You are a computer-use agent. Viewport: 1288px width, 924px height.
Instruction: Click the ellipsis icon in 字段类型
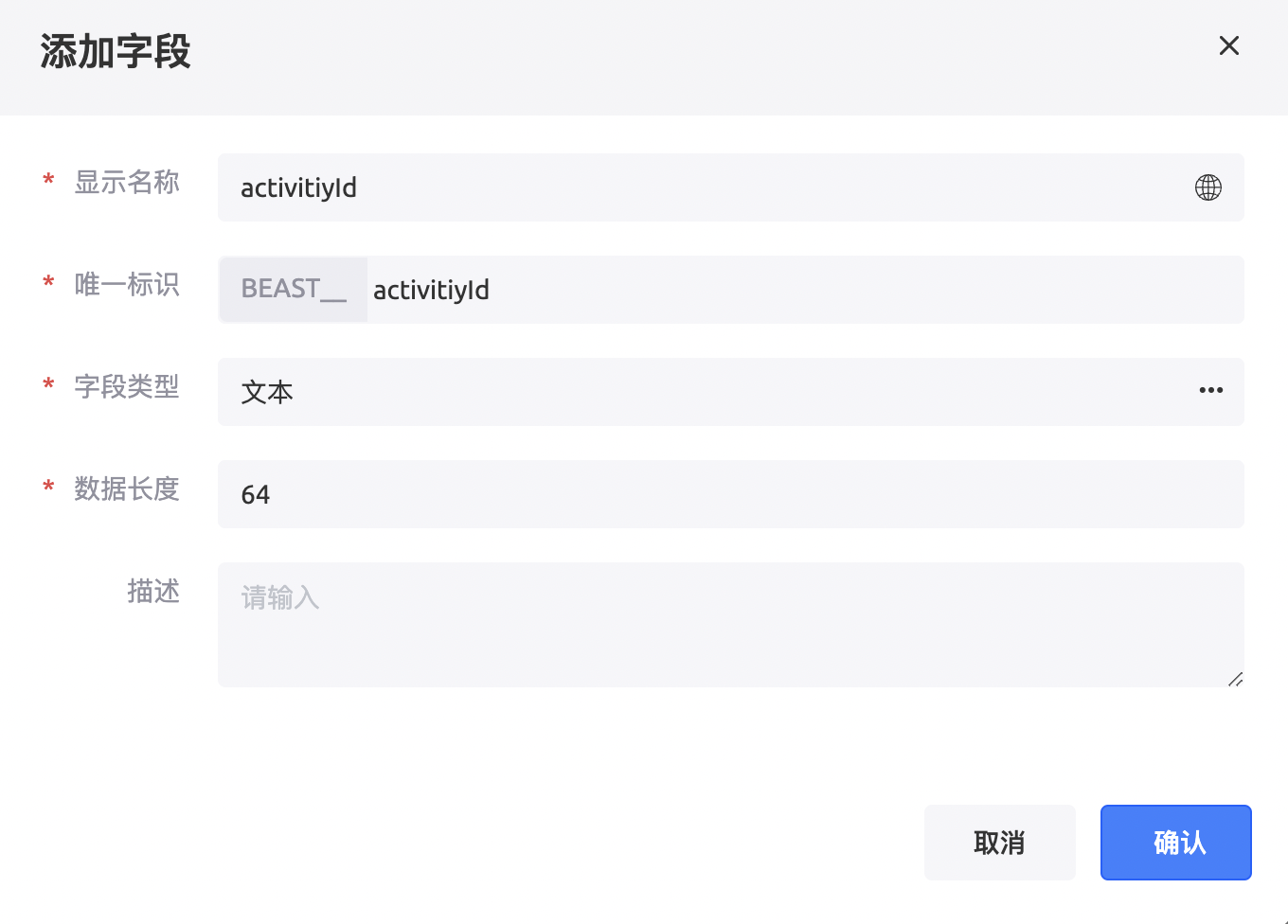point(1210,390)
